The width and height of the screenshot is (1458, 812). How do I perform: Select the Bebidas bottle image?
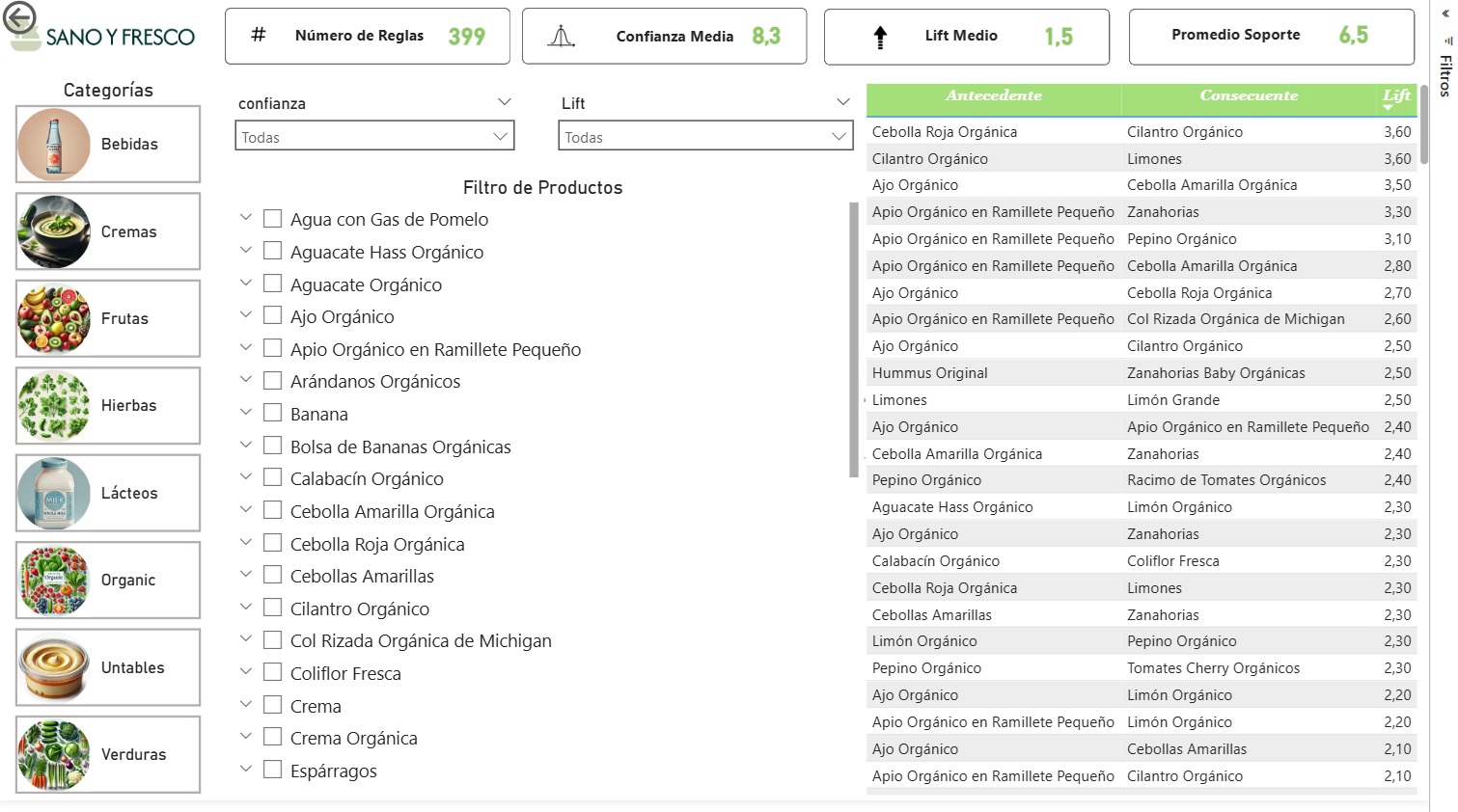[54, 145]
